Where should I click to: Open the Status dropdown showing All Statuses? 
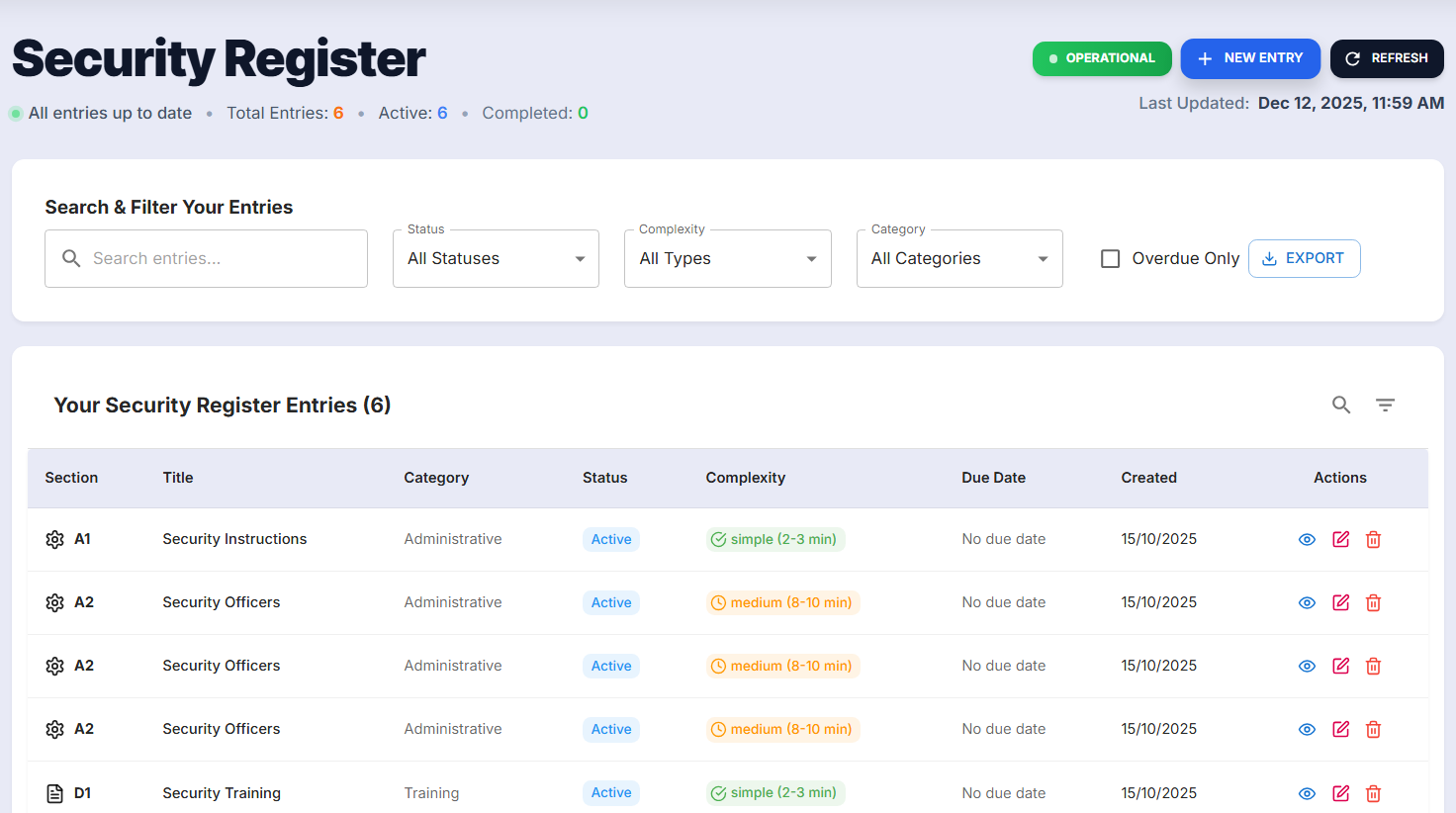pyautogui.click(x=496, y=258)
